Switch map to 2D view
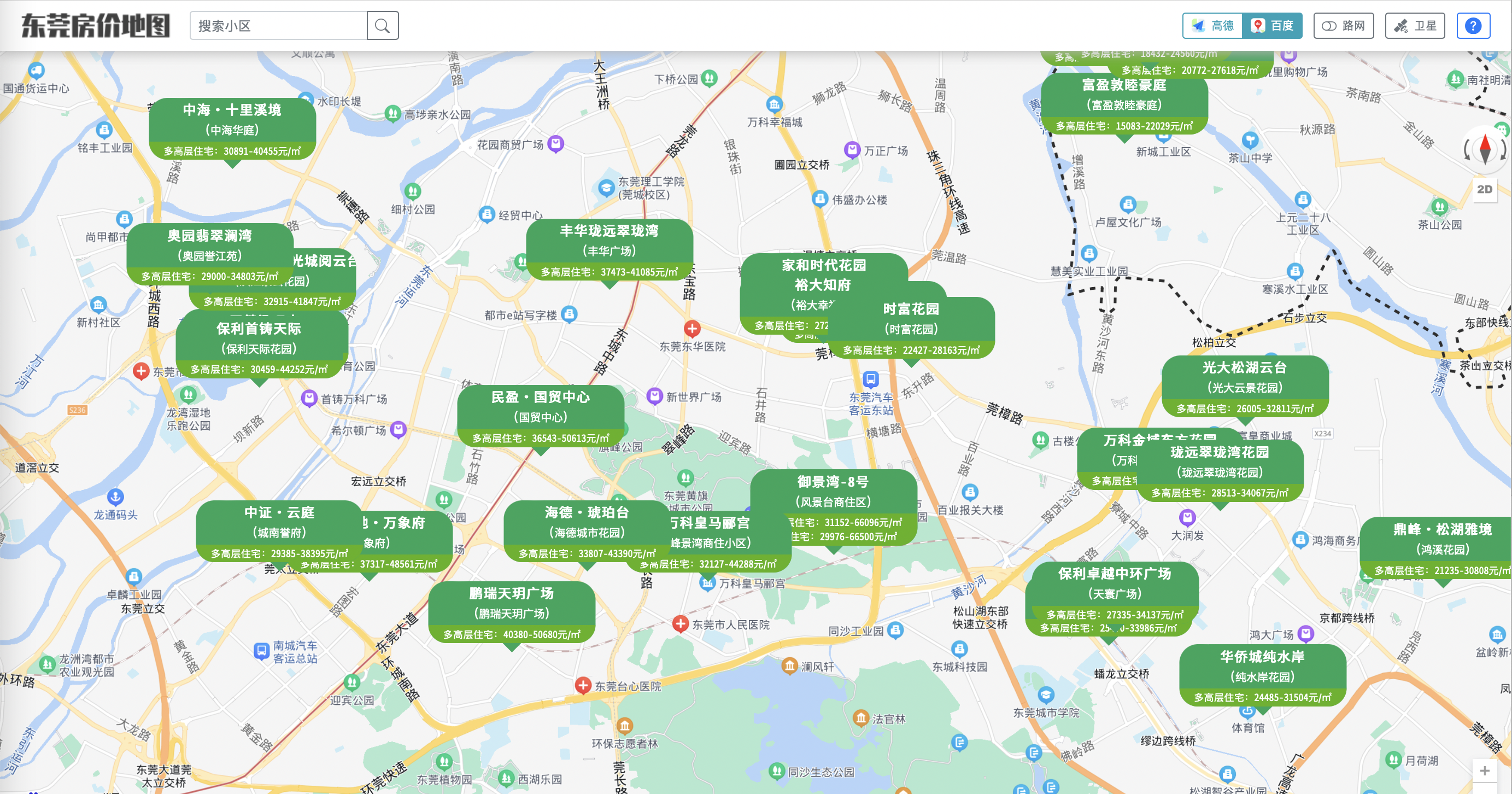Viewport: 1512px width, 794px height. pos(1485,189)
